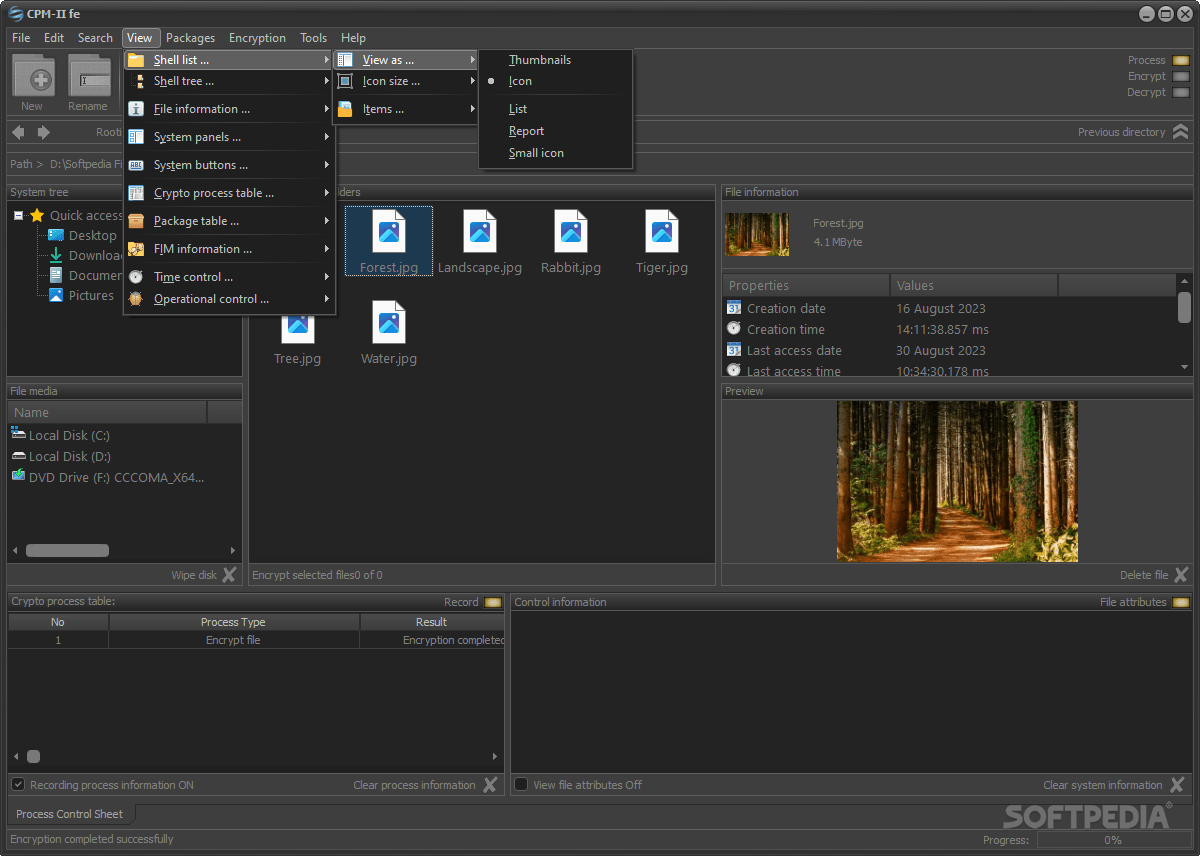Select the Landscape.jpg file icon
Screen dimensions: 1200x856
(480, 232)
